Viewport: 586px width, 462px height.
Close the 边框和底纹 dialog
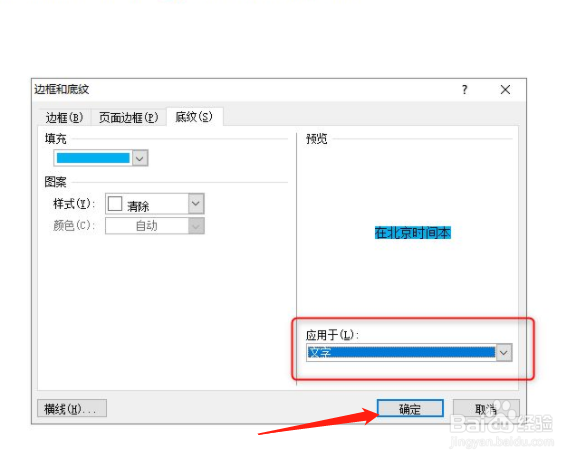click(505, 90)
